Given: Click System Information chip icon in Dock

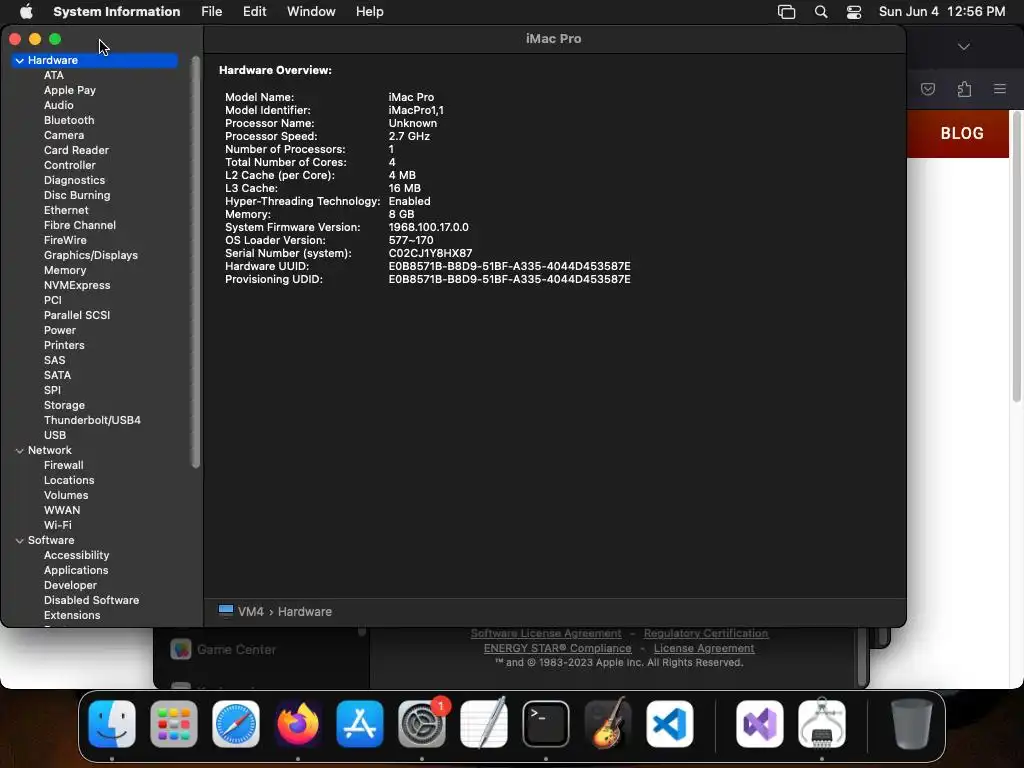Looking at the screenshot, I should tap(822, 724).
